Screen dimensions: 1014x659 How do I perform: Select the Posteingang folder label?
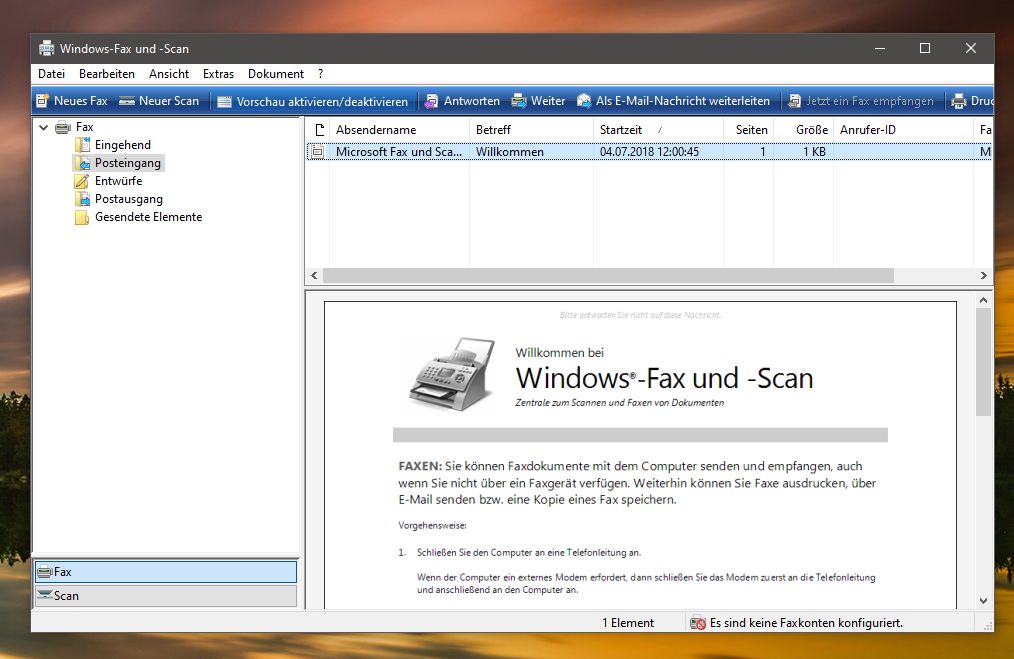coord(128,163)
